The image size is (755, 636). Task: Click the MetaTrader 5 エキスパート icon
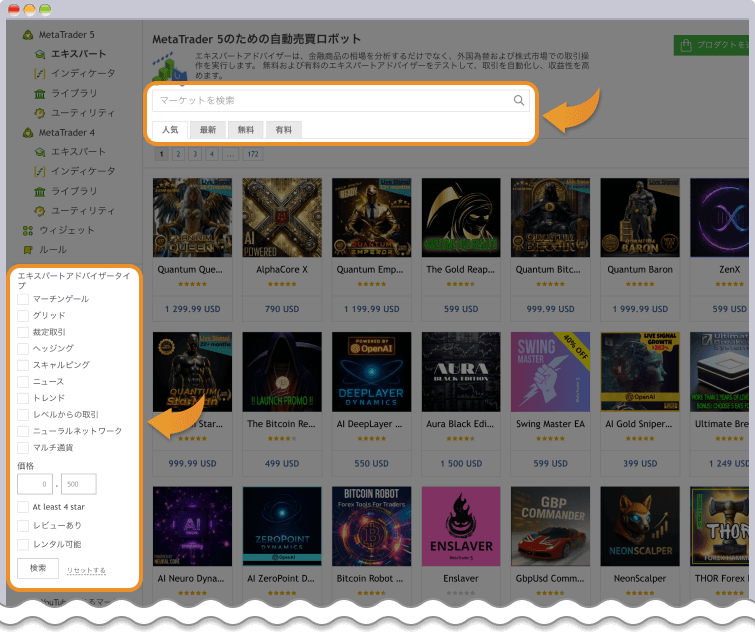40,54
